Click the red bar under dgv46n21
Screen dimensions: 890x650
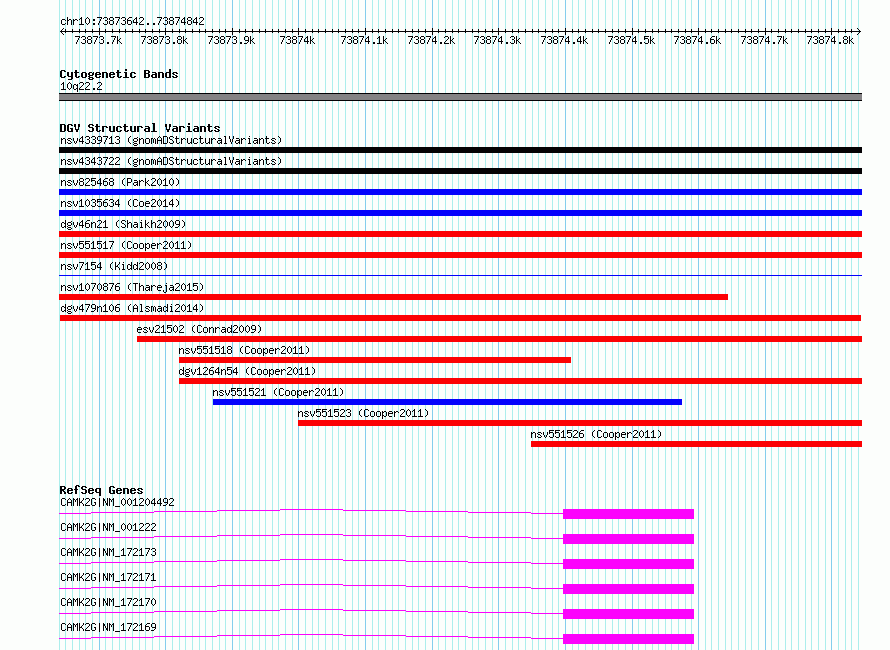460,234
